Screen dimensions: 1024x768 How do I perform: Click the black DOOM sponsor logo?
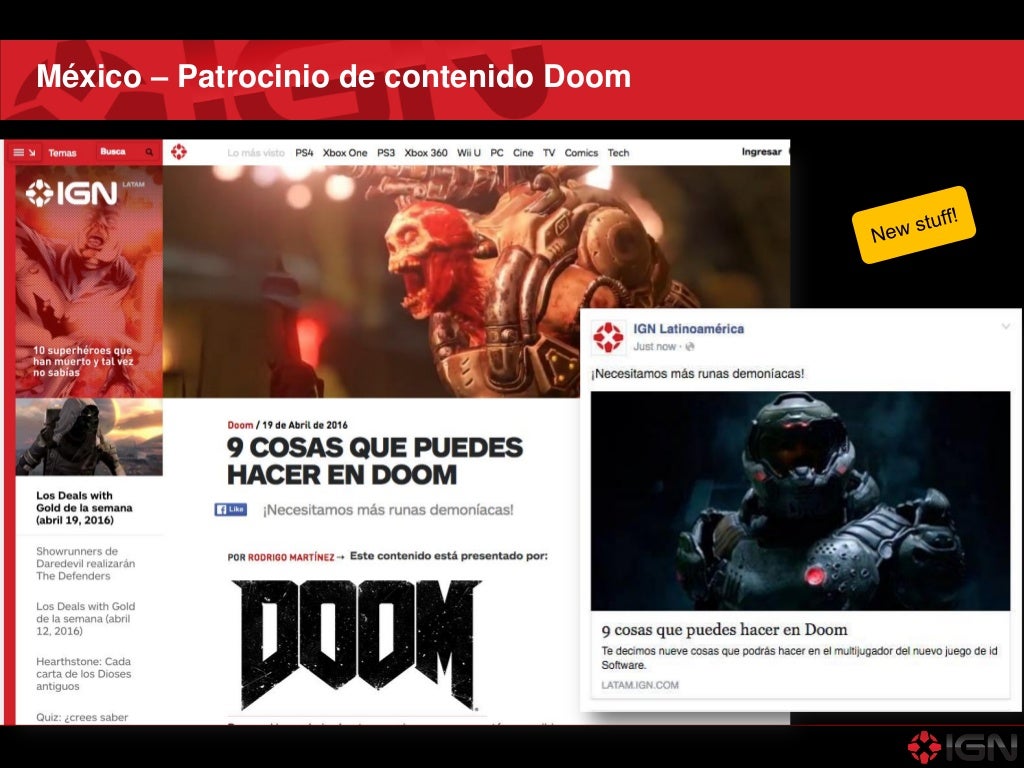point(357,645)
